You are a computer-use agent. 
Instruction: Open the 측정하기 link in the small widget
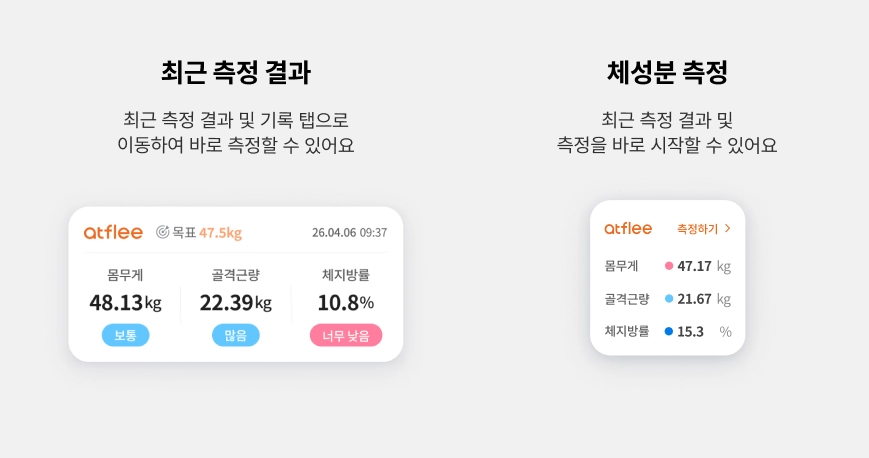(x=698, y=229)
